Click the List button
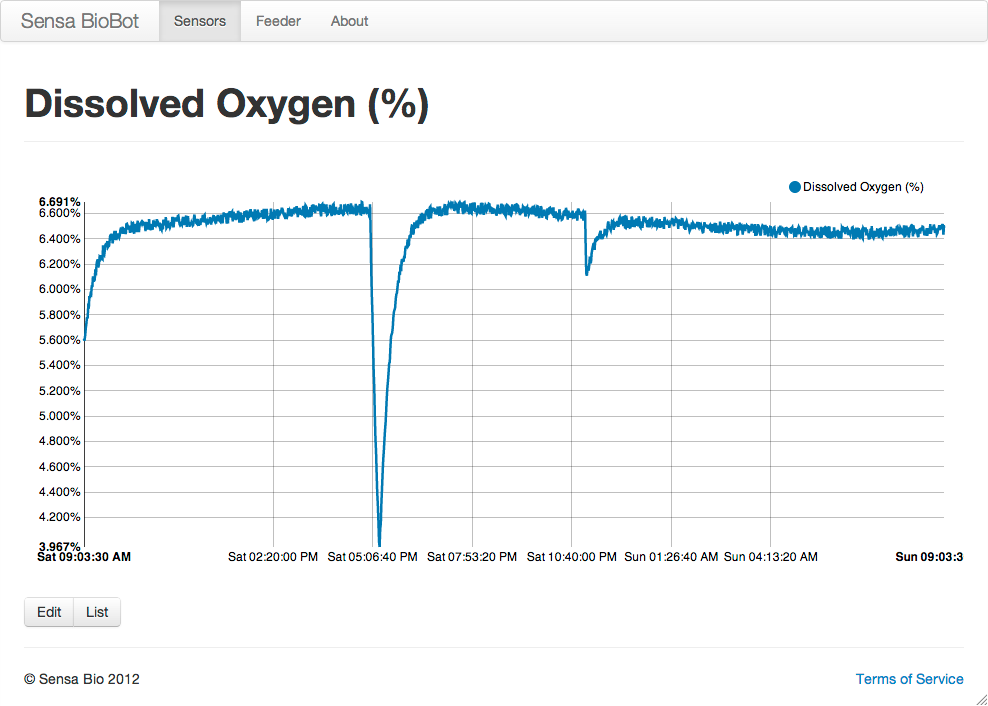The width and height of the screenshot is (988, 706). (x=97, y=612)
